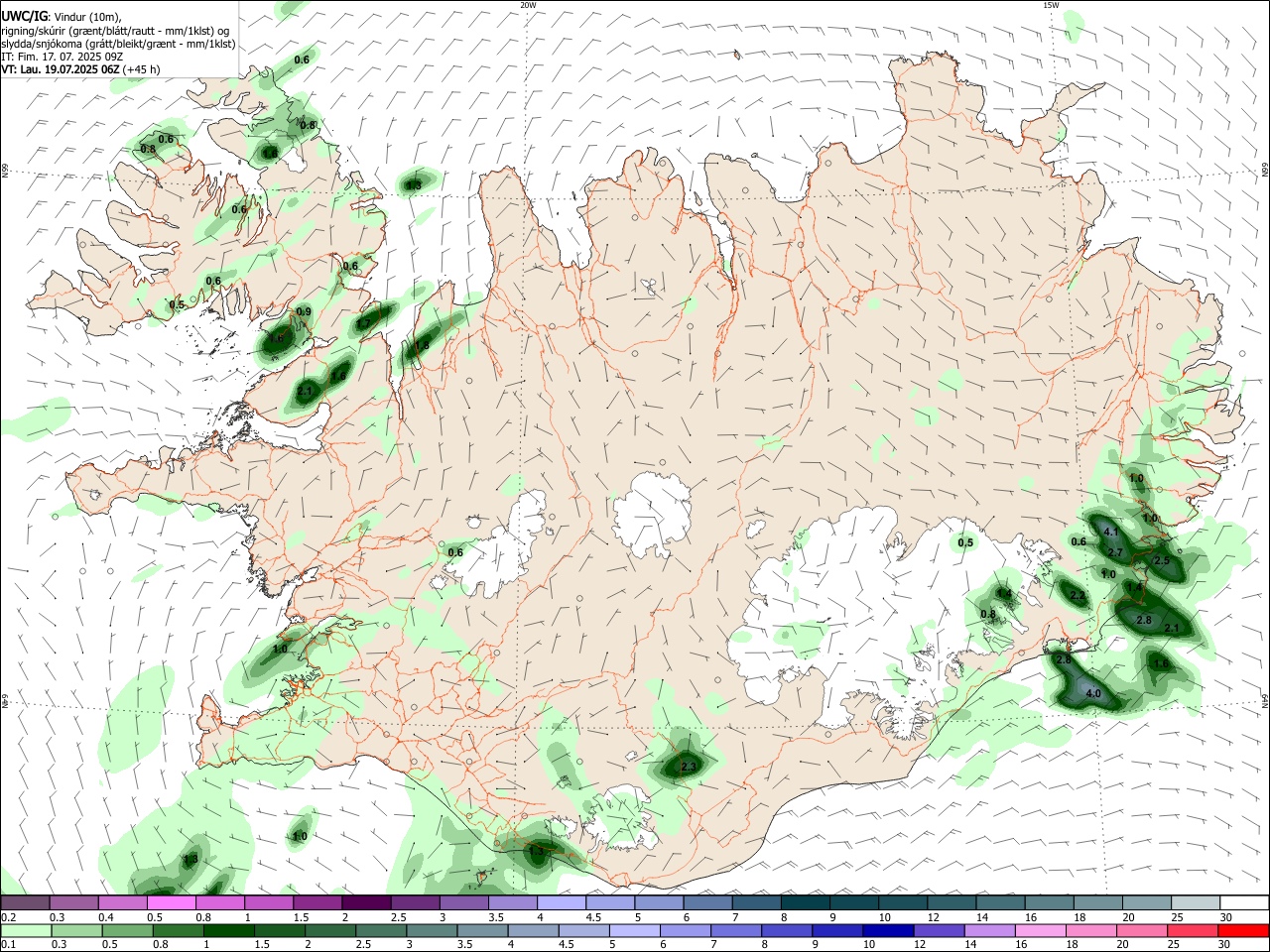Click the 15W longitude label
This screenshot has height=952, width=1270.
(x=1051, y=5)
